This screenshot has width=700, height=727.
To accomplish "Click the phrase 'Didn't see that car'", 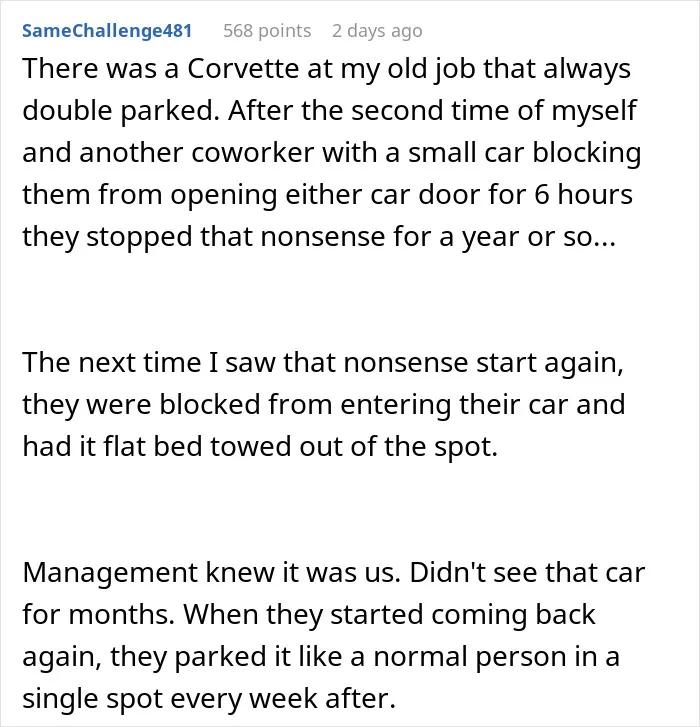I will [527, 573].
